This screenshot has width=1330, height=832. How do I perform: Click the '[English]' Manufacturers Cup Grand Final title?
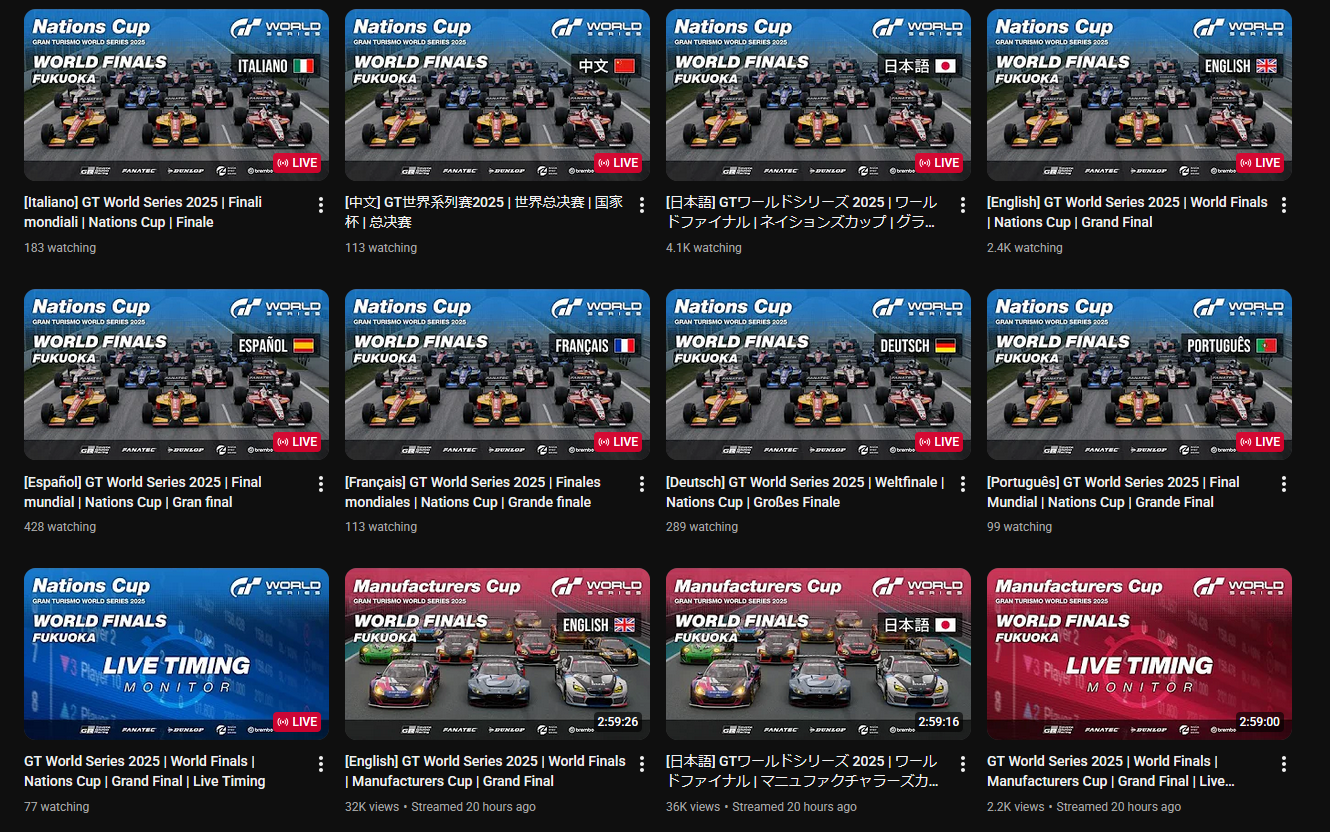click(485, 771)
